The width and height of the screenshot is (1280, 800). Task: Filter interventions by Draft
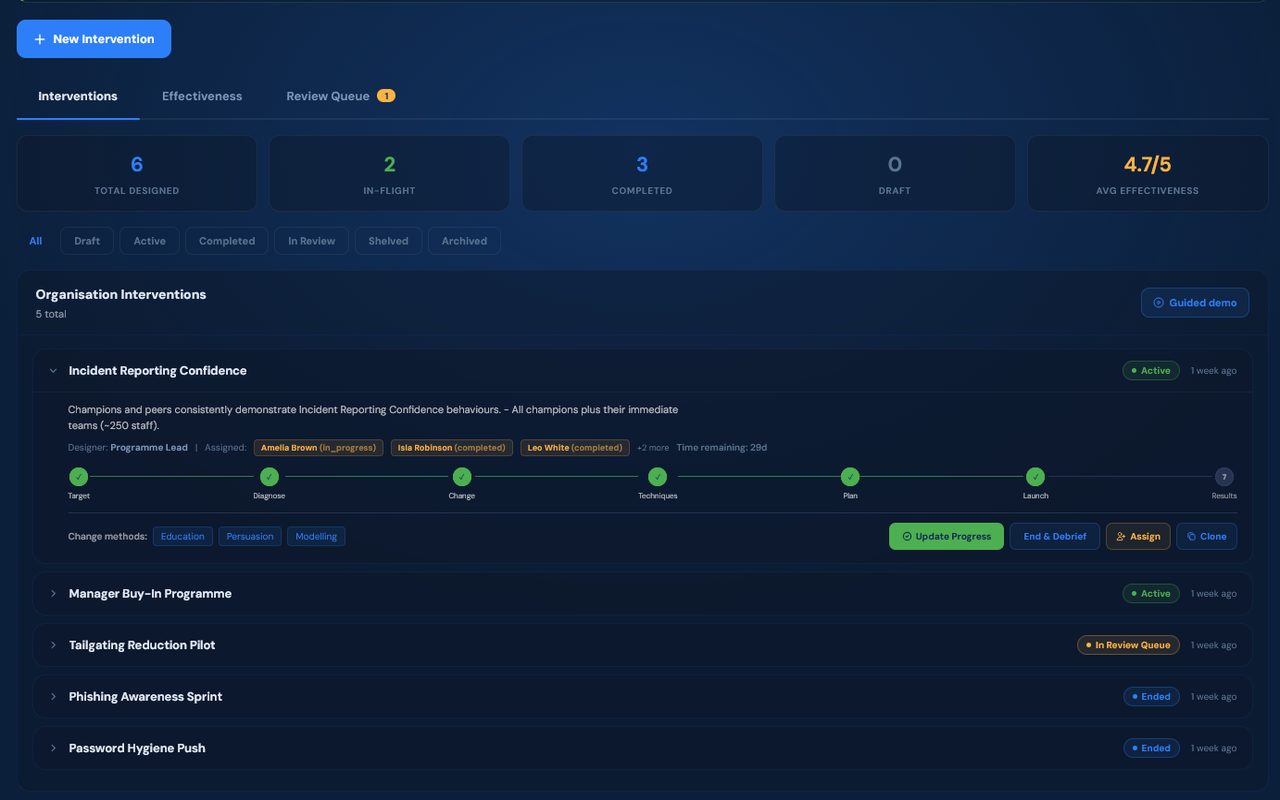[87, 241]
